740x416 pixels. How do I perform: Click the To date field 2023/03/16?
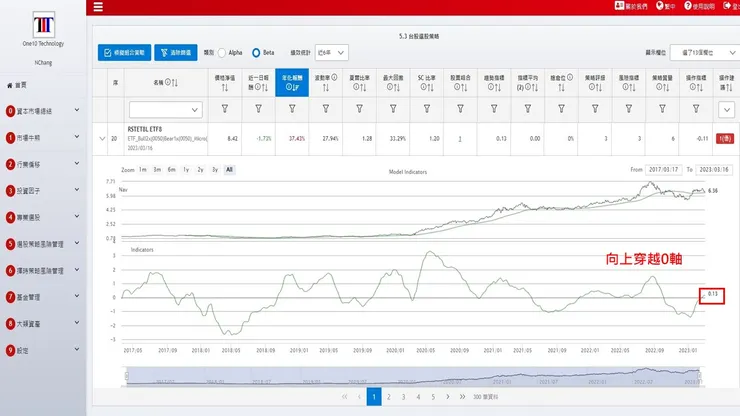714,170
